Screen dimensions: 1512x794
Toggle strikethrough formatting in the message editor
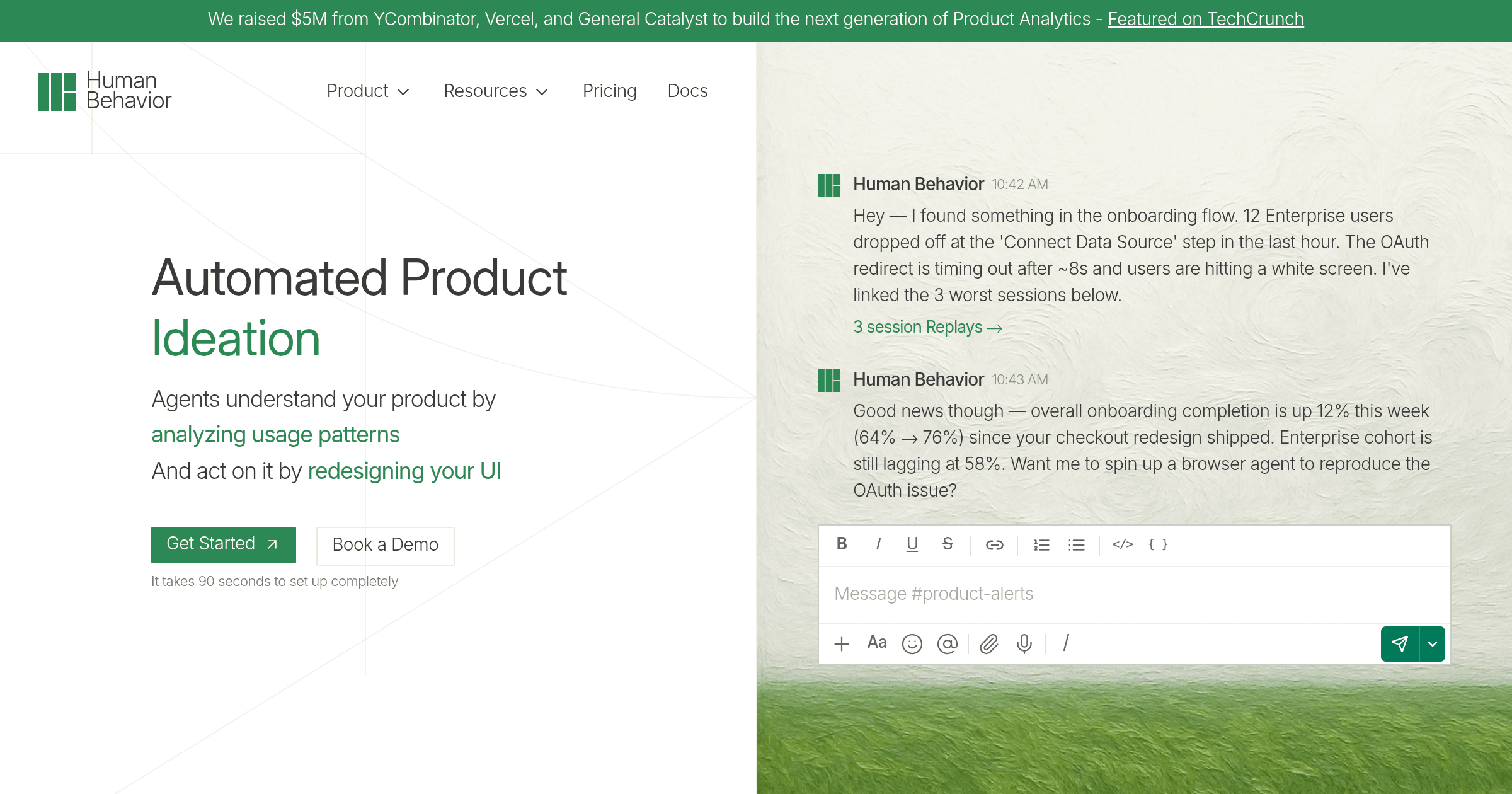[947, 544]
